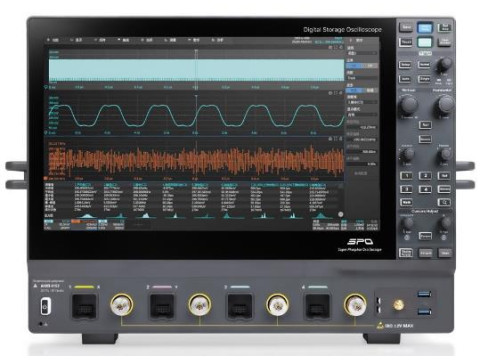
Task: Click the orange noise waveform trace
Action: tap(197, 160)
